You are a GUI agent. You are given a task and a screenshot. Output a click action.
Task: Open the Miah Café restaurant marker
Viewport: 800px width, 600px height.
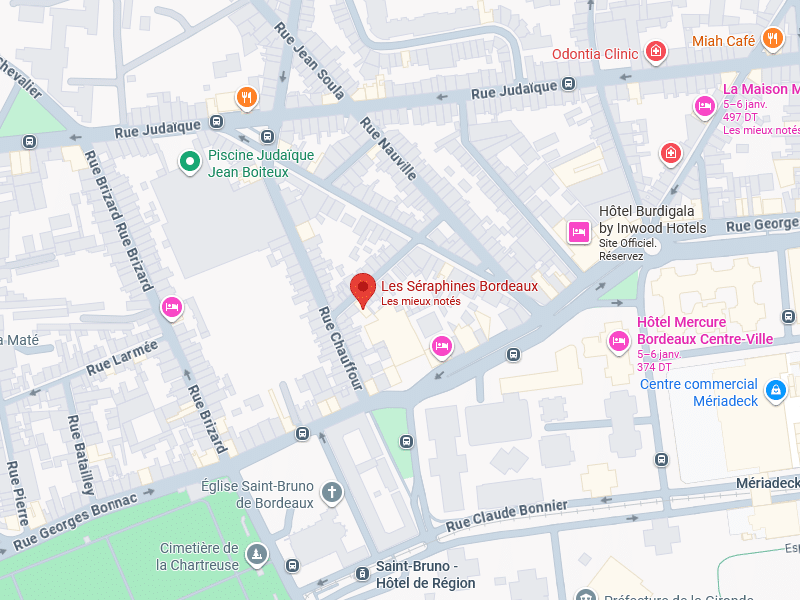click(772, 39)
